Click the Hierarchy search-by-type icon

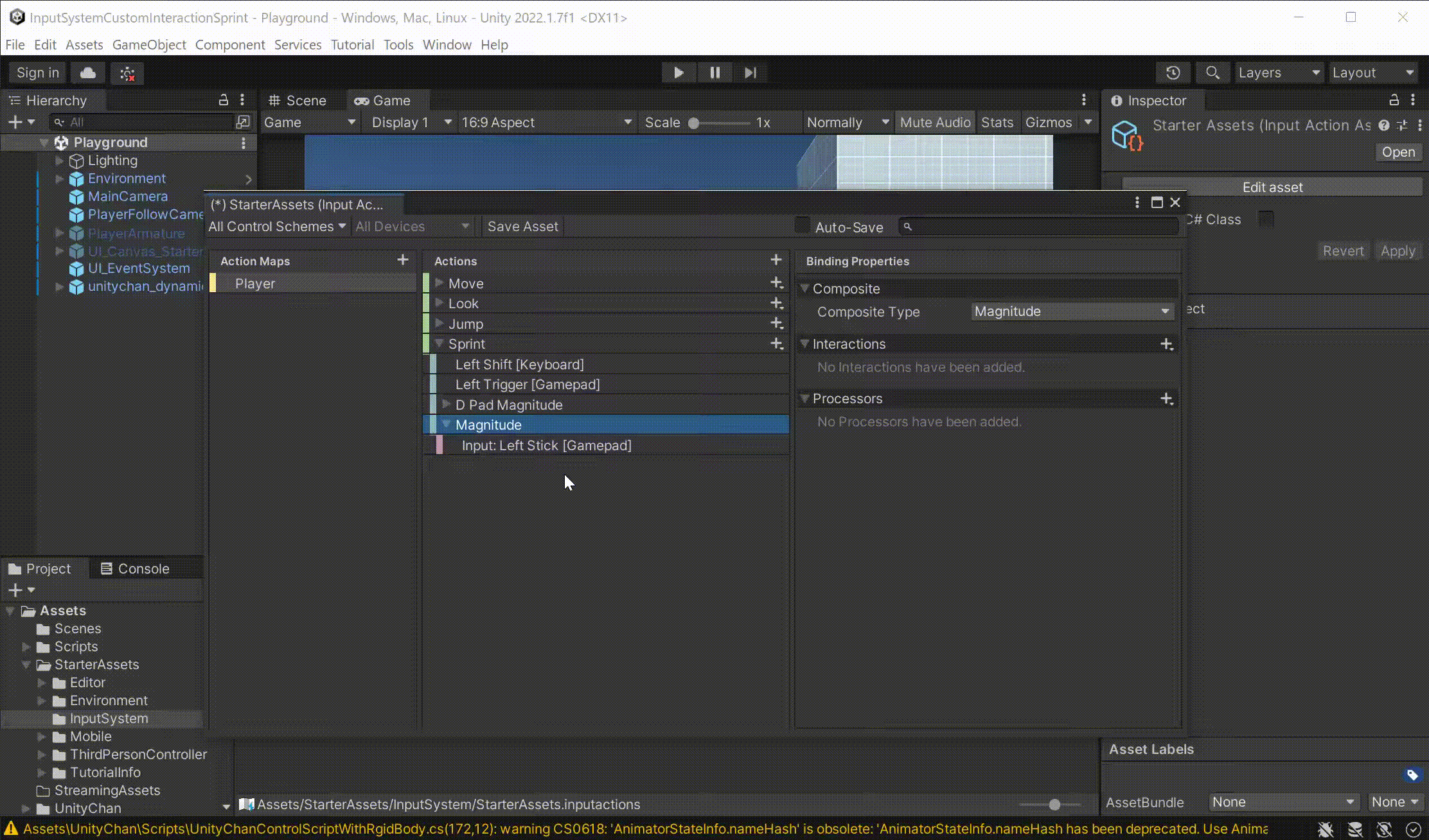(243, 122)
